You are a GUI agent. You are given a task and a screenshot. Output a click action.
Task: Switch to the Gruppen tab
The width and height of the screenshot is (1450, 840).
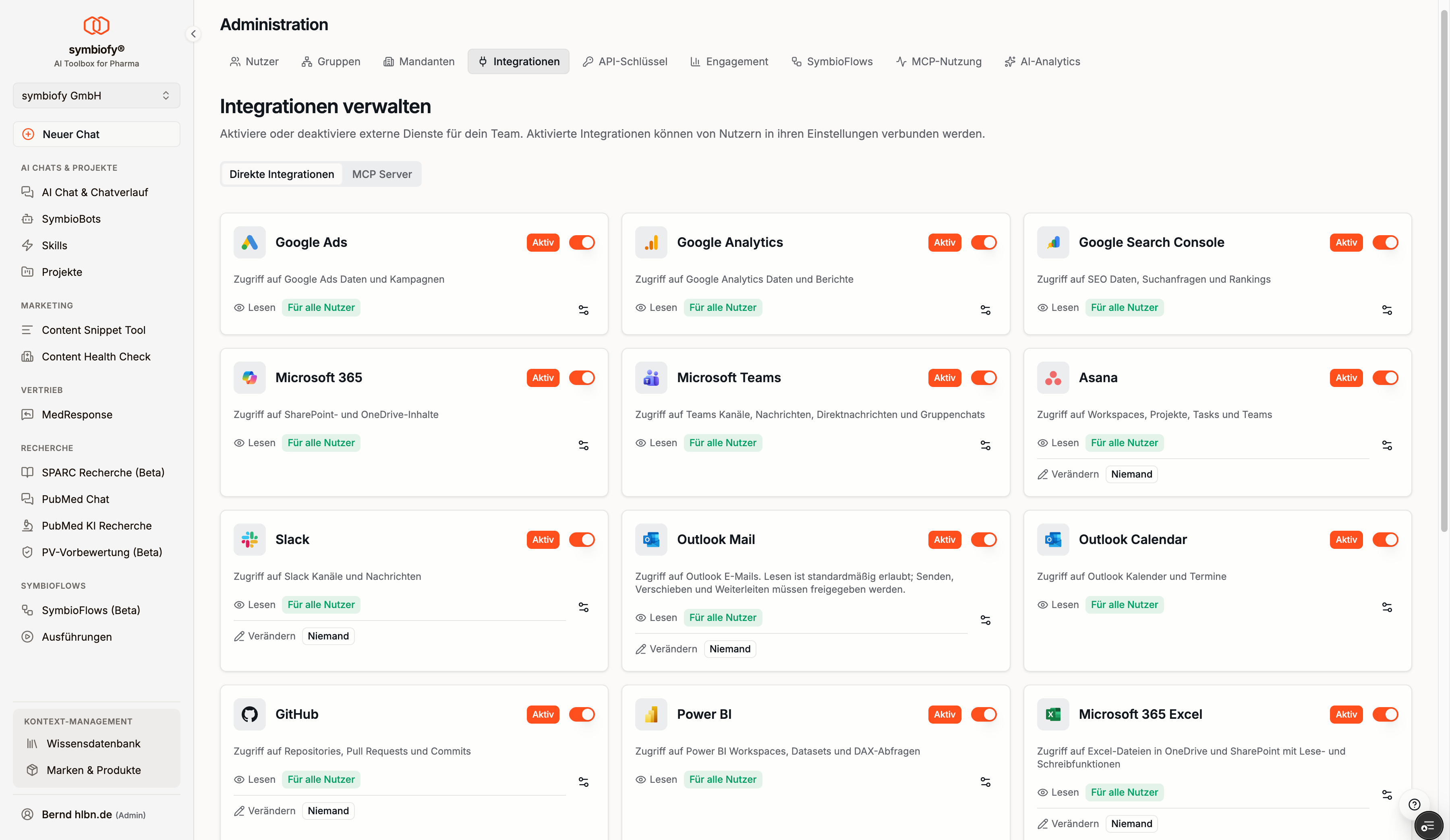coord(331,62)
